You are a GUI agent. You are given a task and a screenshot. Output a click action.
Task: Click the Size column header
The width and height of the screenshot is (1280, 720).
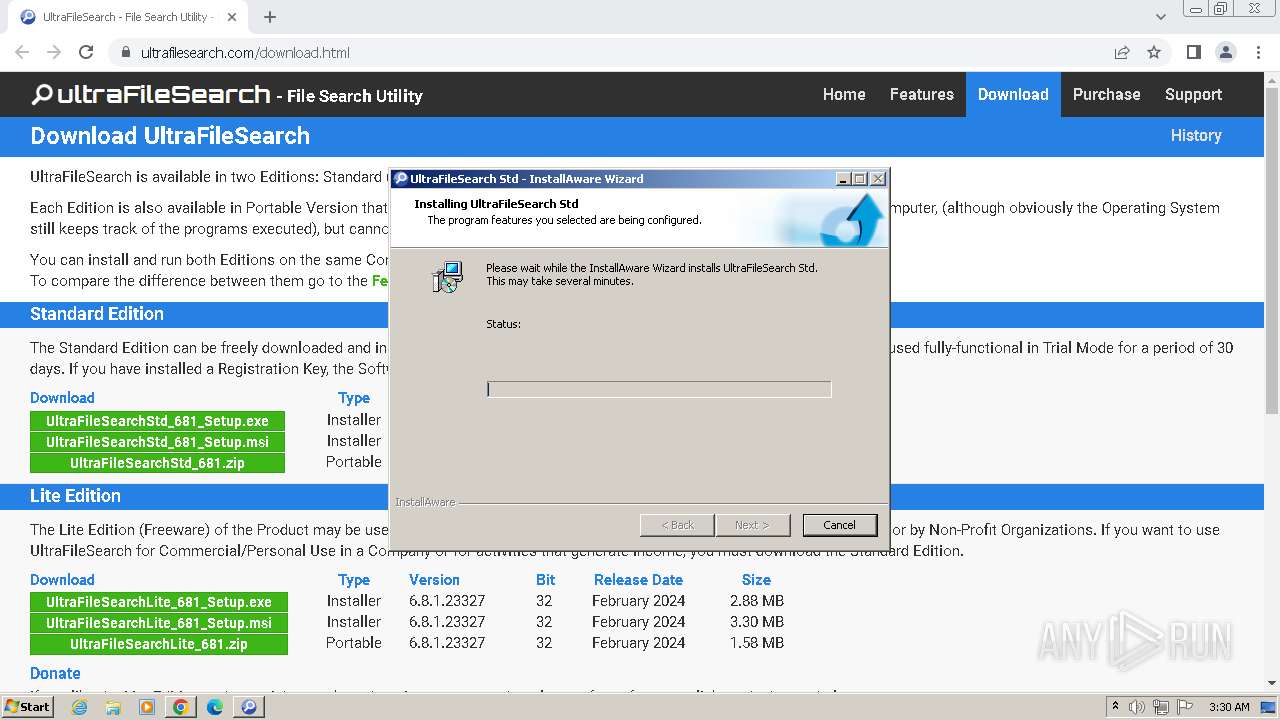pos(756,580)
